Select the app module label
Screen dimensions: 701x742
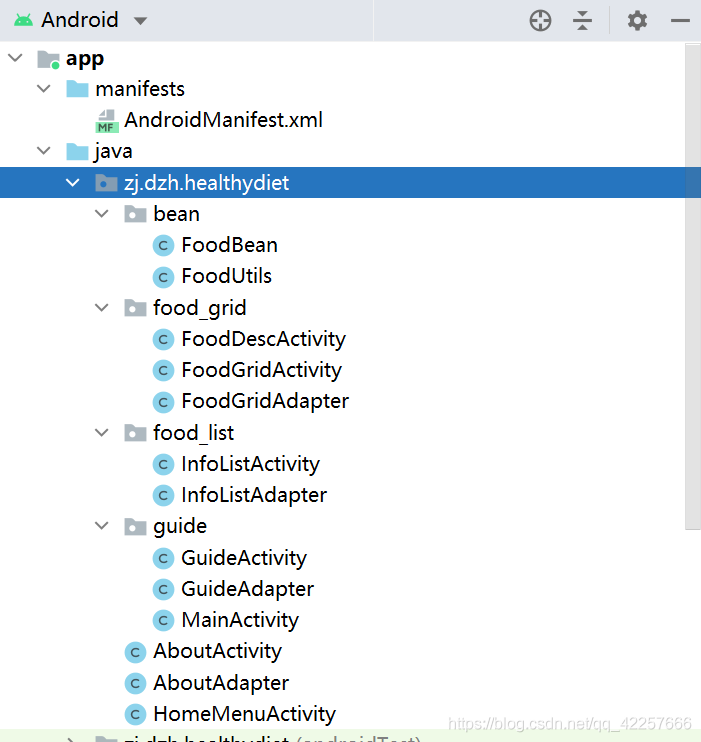tap(85, 60)
